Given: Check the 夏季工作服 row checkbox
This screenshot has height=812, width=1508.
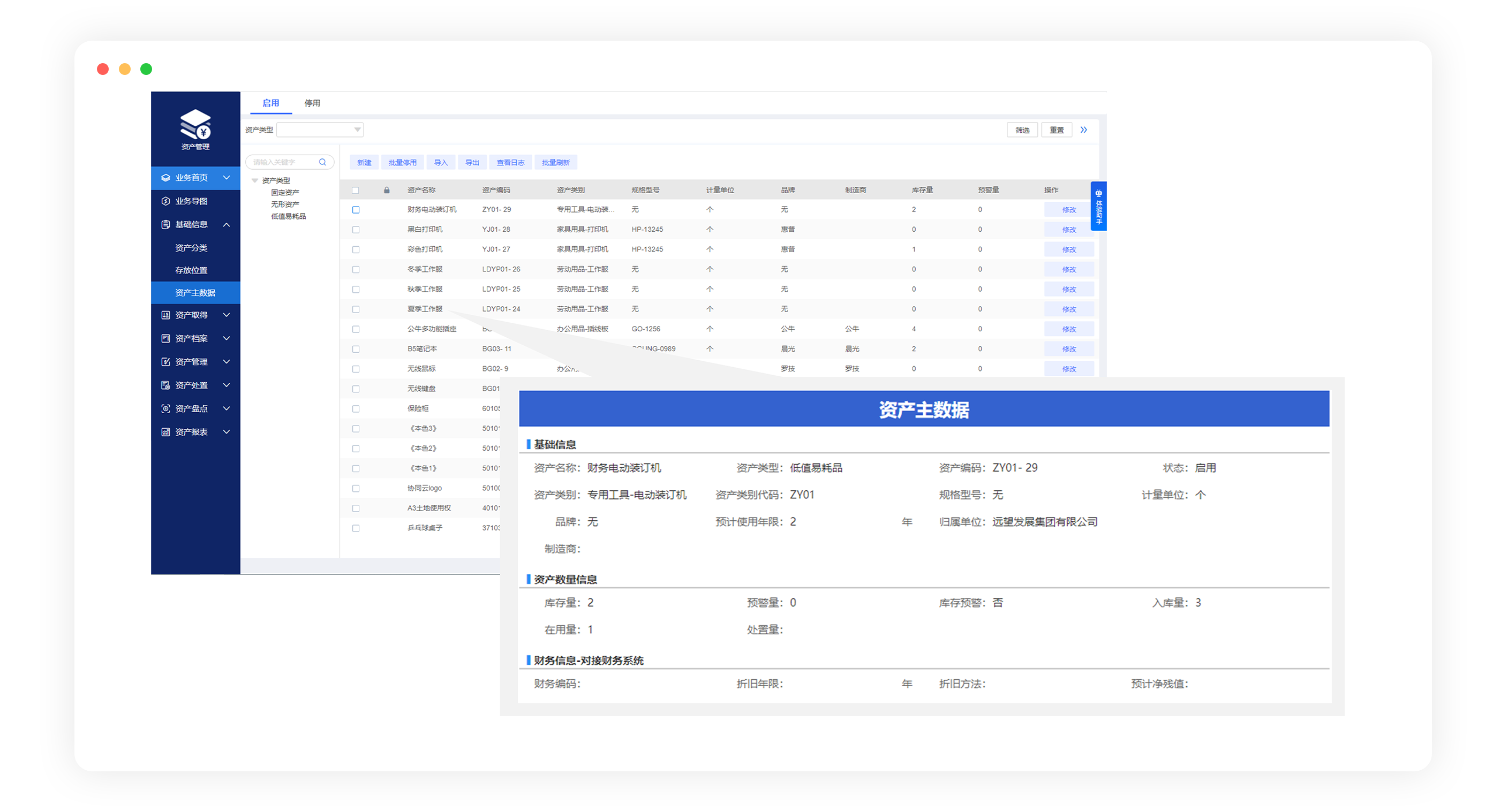Looking at the screenshot, I should [356, 309].
